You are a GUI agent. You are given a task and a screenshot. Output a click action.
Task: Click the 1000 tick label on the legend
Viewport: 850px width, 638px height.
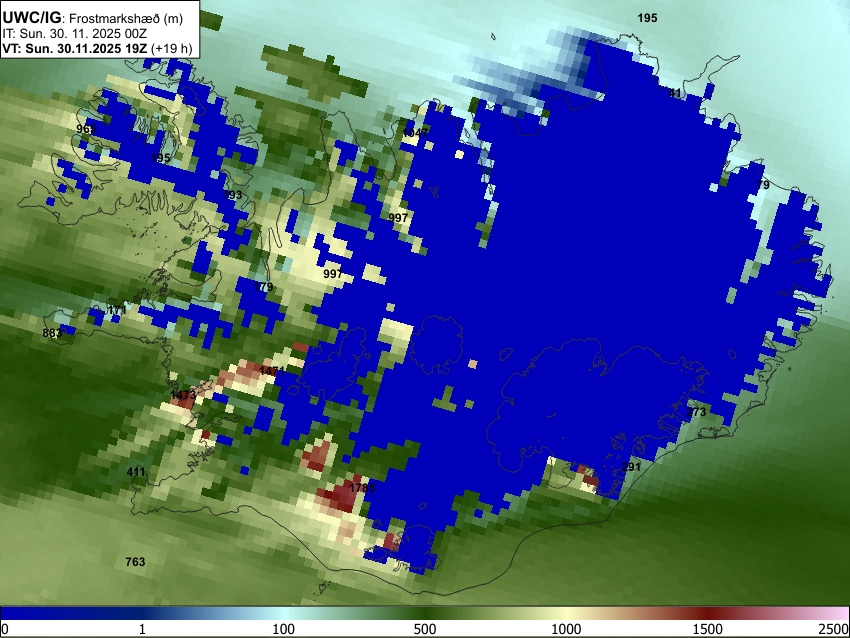pyautogui.click(x=566, y=629)
